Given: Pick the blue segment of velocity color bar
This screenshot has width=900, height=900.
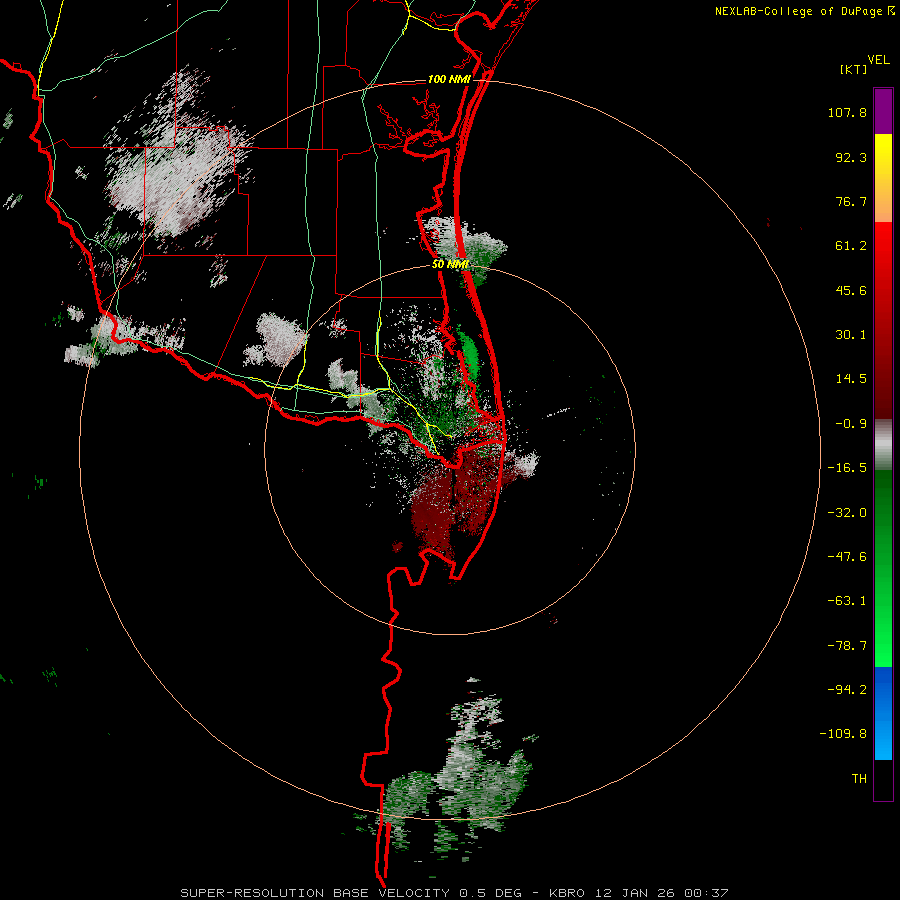Looking at the screenshot, I should point(883,713).
